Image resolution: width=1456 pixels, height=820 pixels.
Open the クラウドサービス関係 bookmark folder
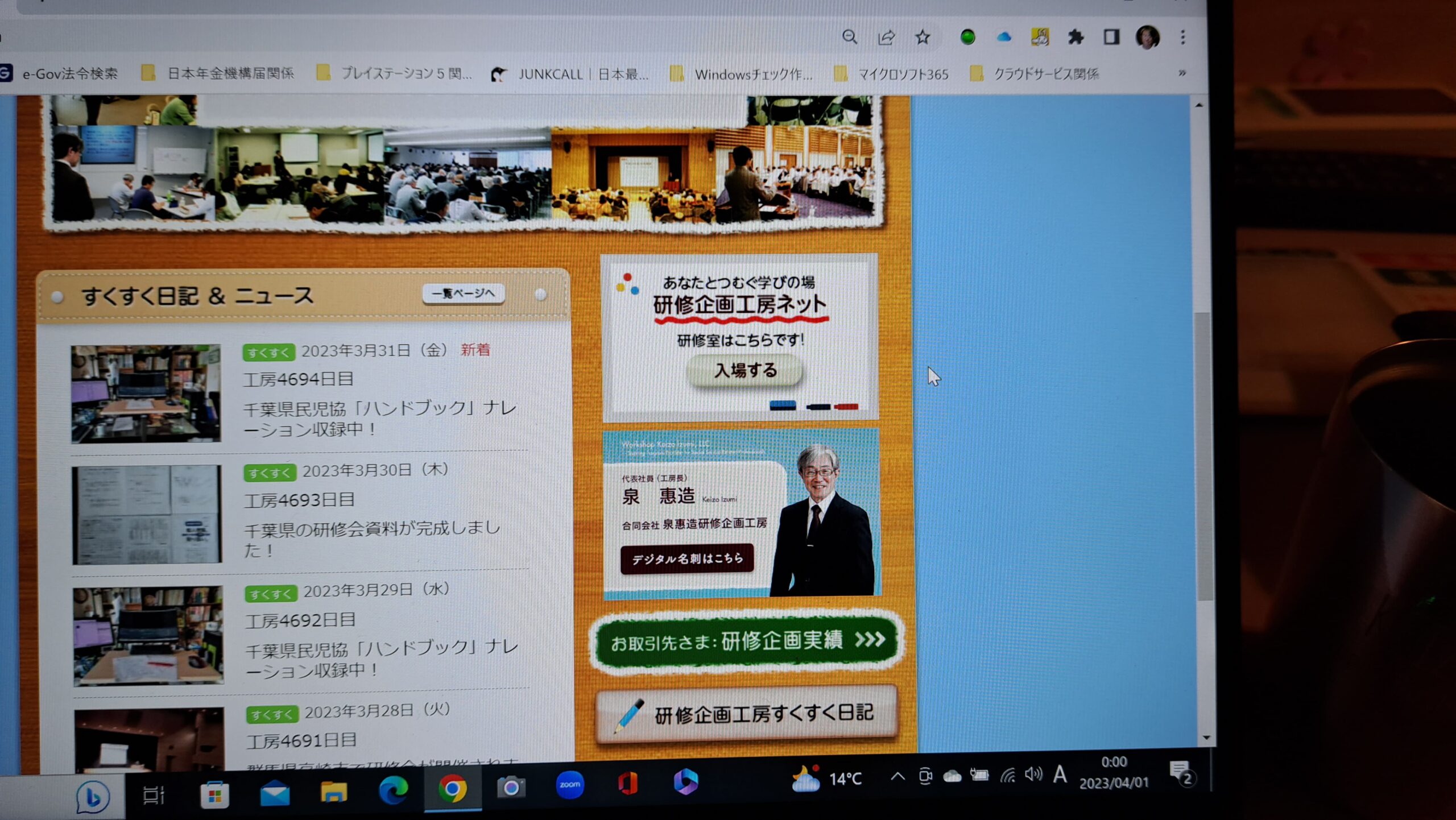(1034, 74)
